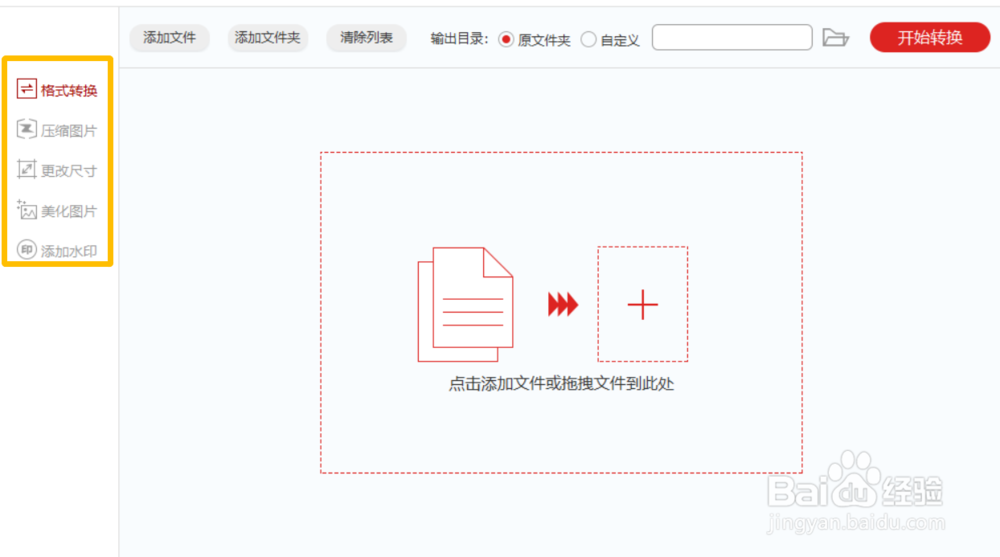Choose 添加水印 label in sidebar
The height and width of the screenshot is (557, 1000).
(x=69, y=251)
